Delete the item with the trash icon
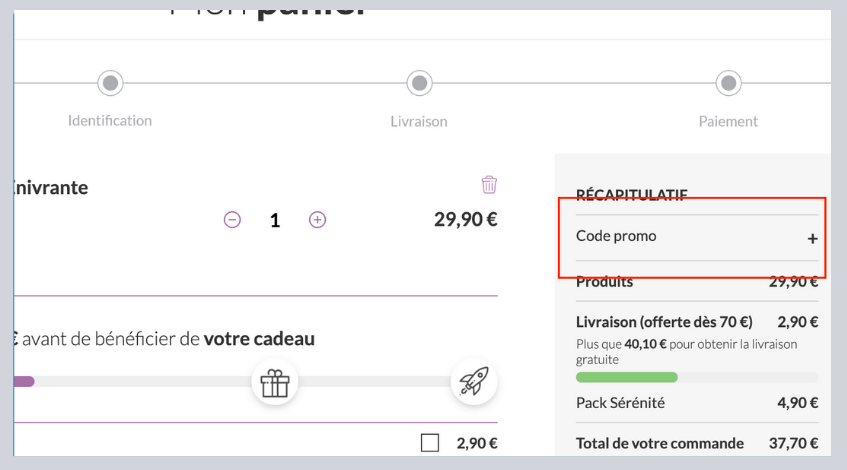This screenshot has width=847, height=470. (x=489, y=185)
